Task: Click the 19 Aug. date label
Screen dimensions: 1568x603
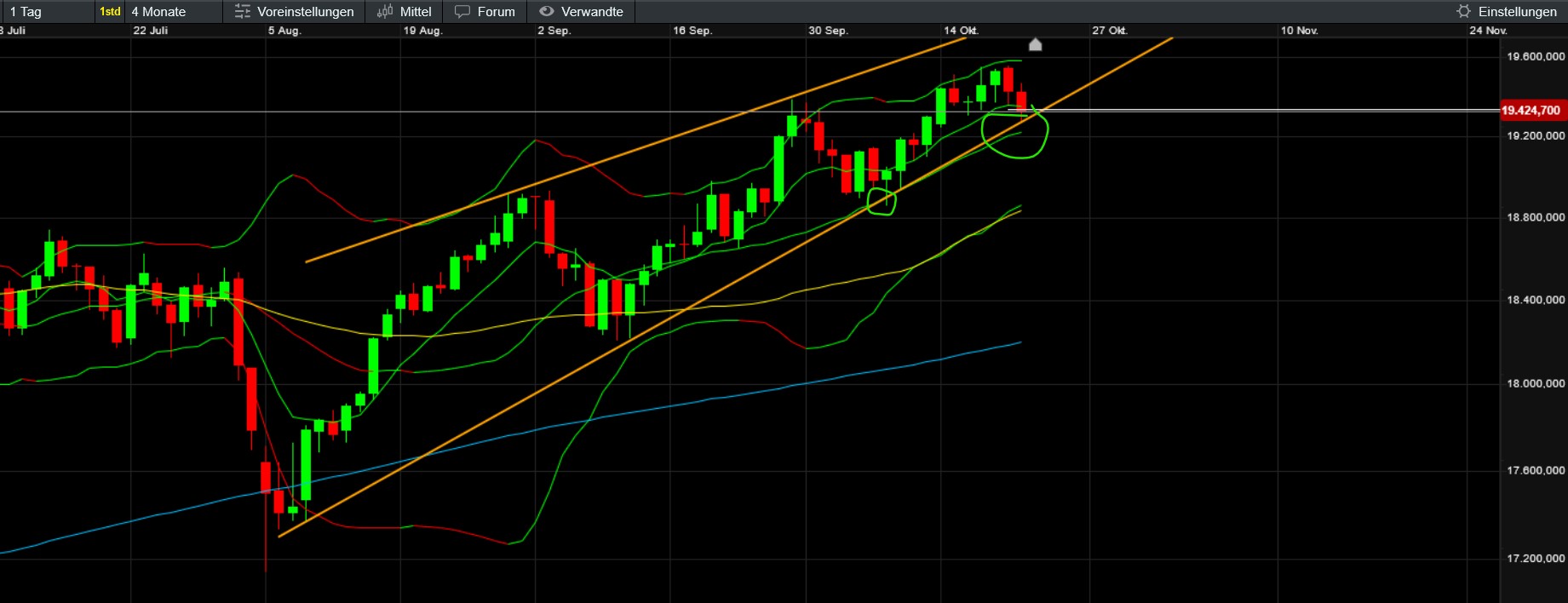Action: coord(422,31)
